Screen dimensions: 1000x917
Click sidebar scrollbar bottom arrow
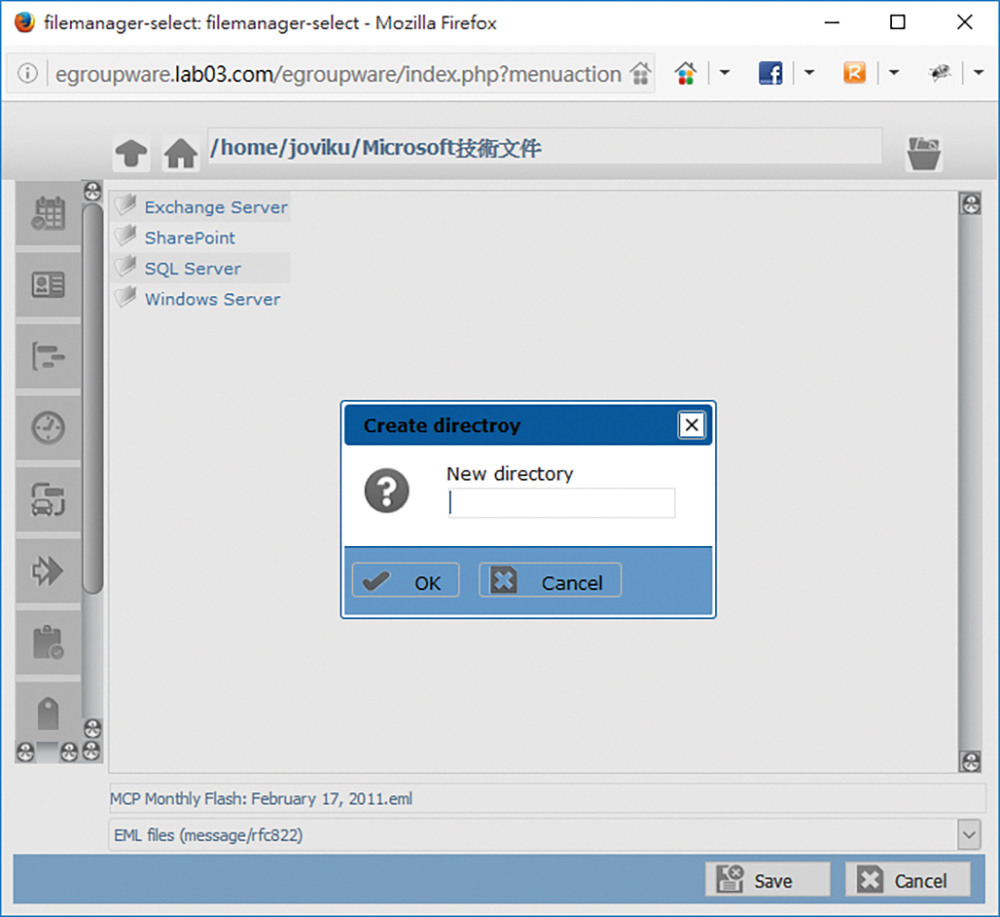pos(92,728)
